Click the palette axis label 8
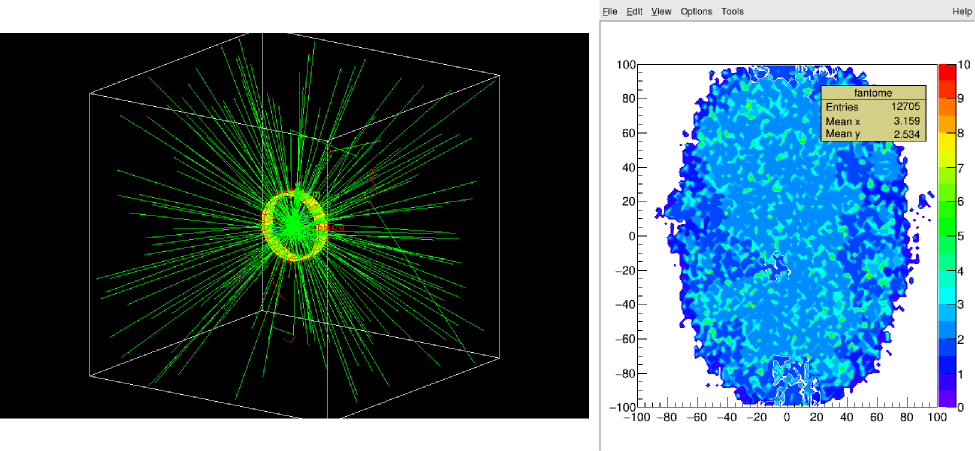This screenshot has height=451, width=975. 959,133
